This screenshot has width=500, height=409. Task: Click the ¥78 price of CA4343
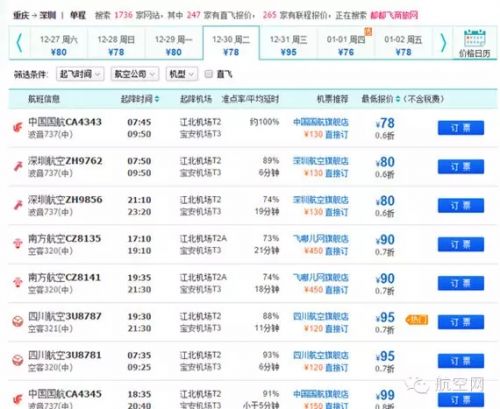[x=385, y=123]
